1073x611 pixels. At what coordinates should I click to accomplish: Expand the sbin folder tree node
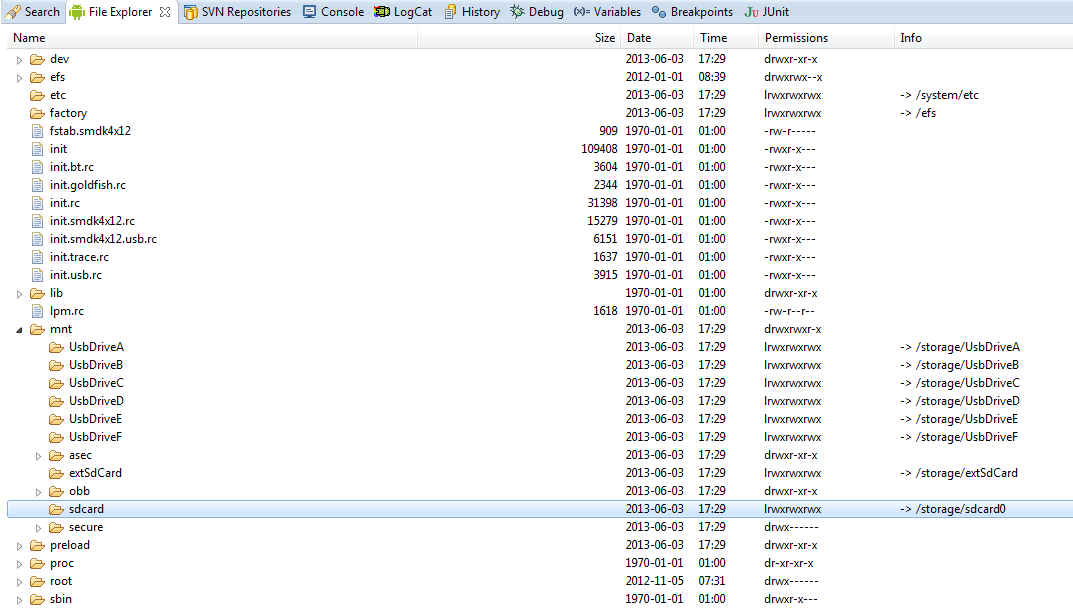[x=19, y=599]
